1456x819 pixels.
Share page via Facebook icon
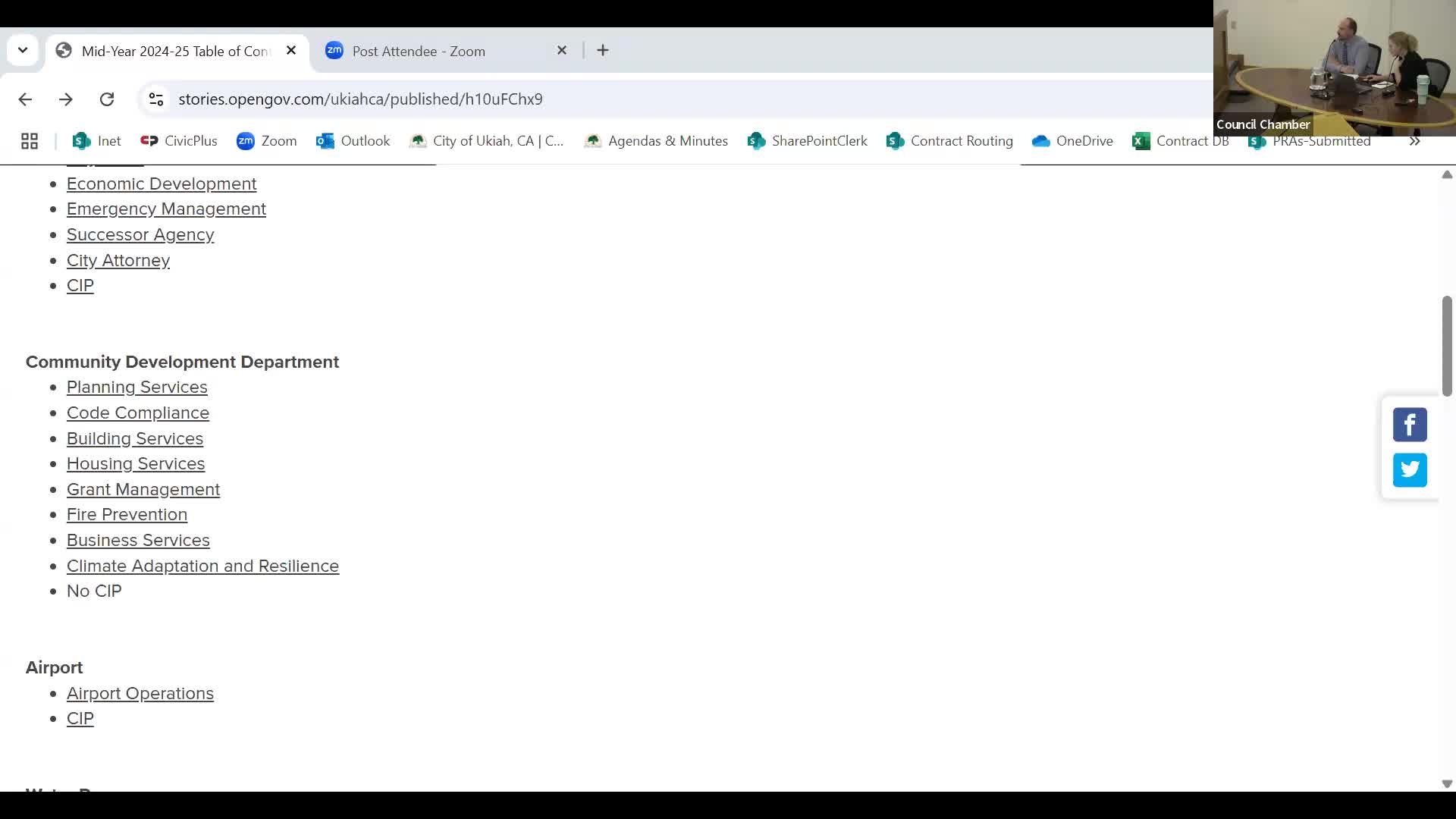(x=1410, y=425)
